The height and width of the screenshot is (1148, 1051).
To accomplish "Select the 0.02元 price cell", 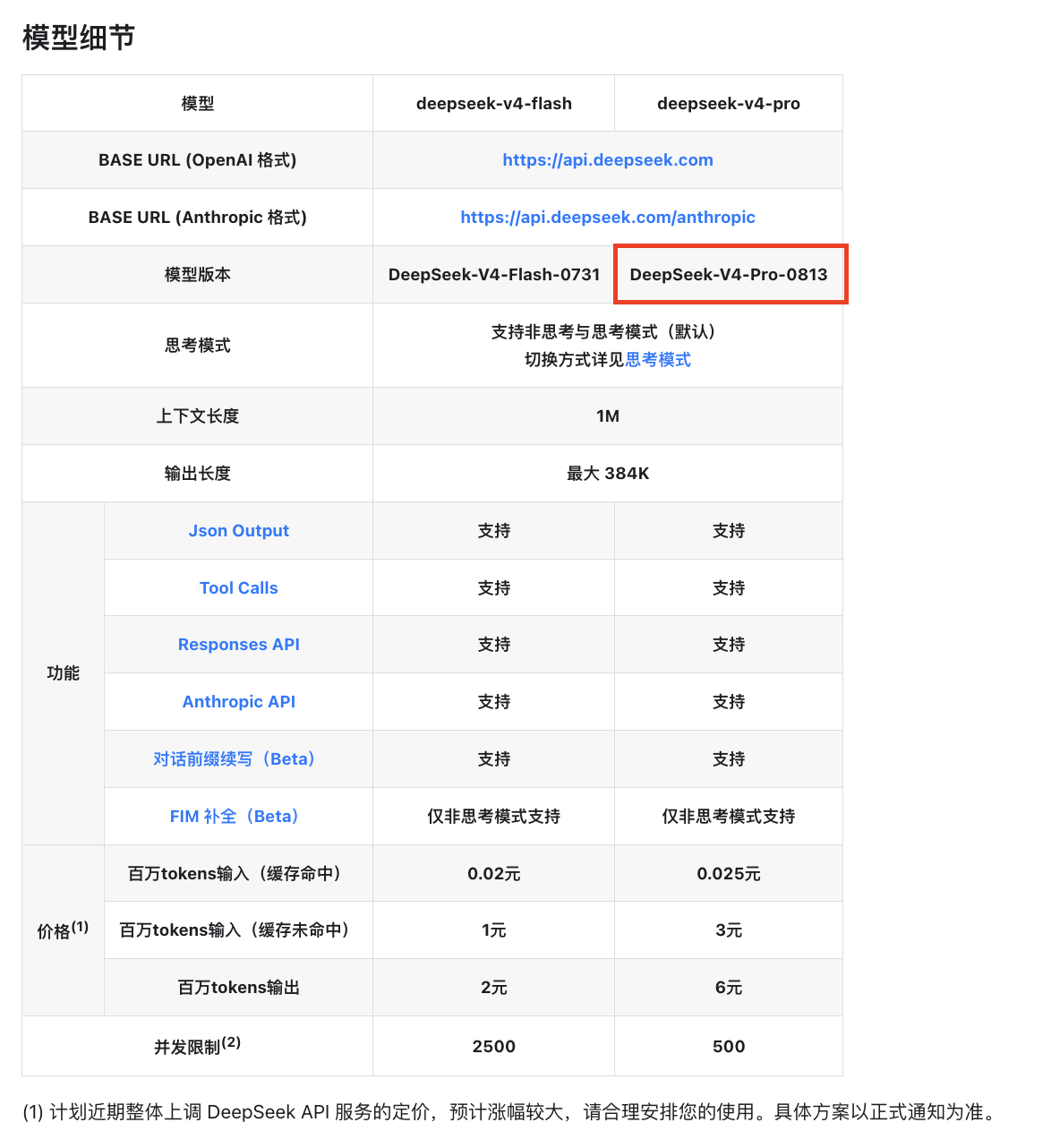I will pos(494,874).
